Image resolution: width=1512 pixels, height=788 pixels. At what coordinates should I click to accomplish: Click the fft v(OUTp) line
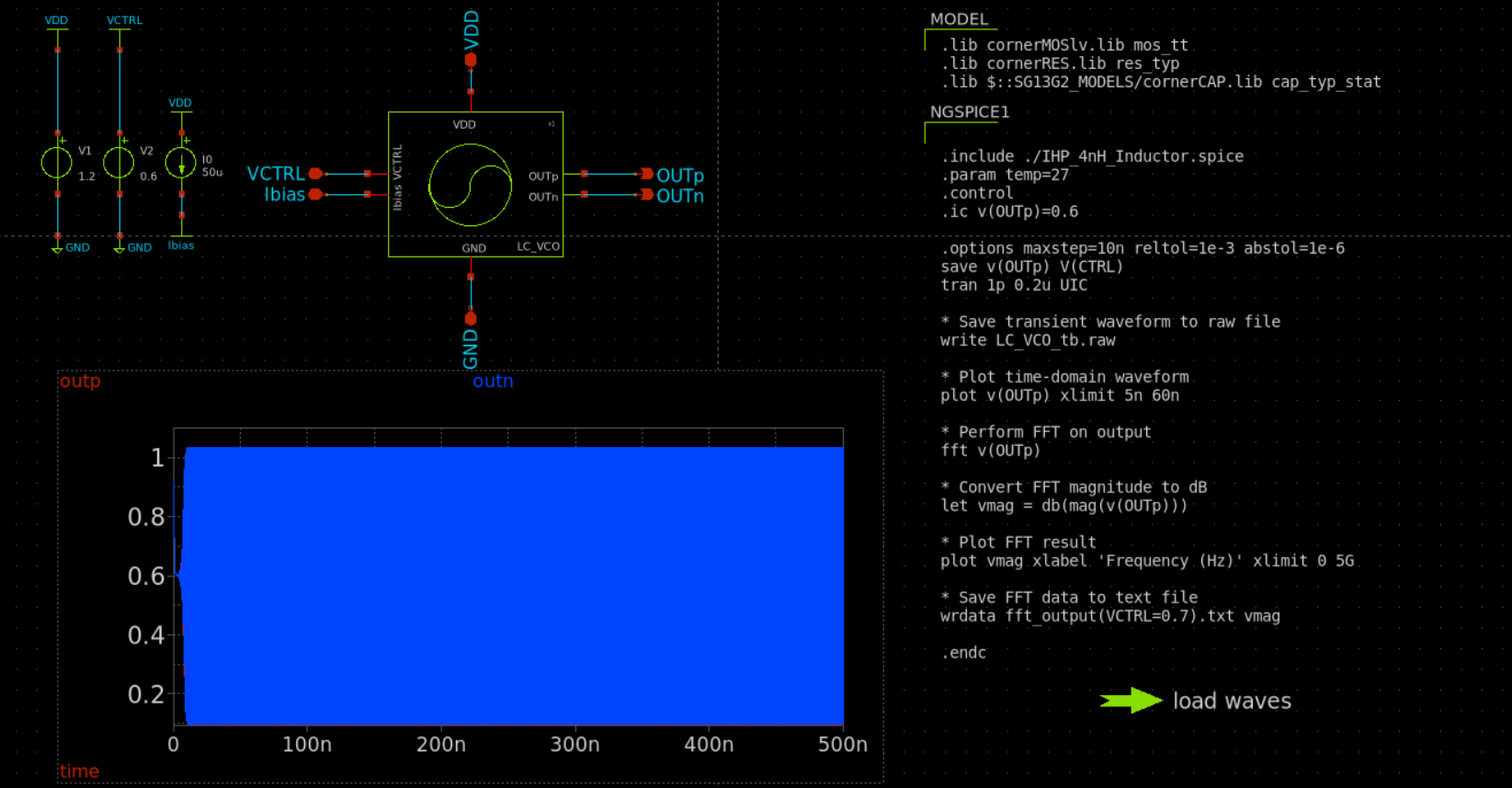tap(991, 451)
